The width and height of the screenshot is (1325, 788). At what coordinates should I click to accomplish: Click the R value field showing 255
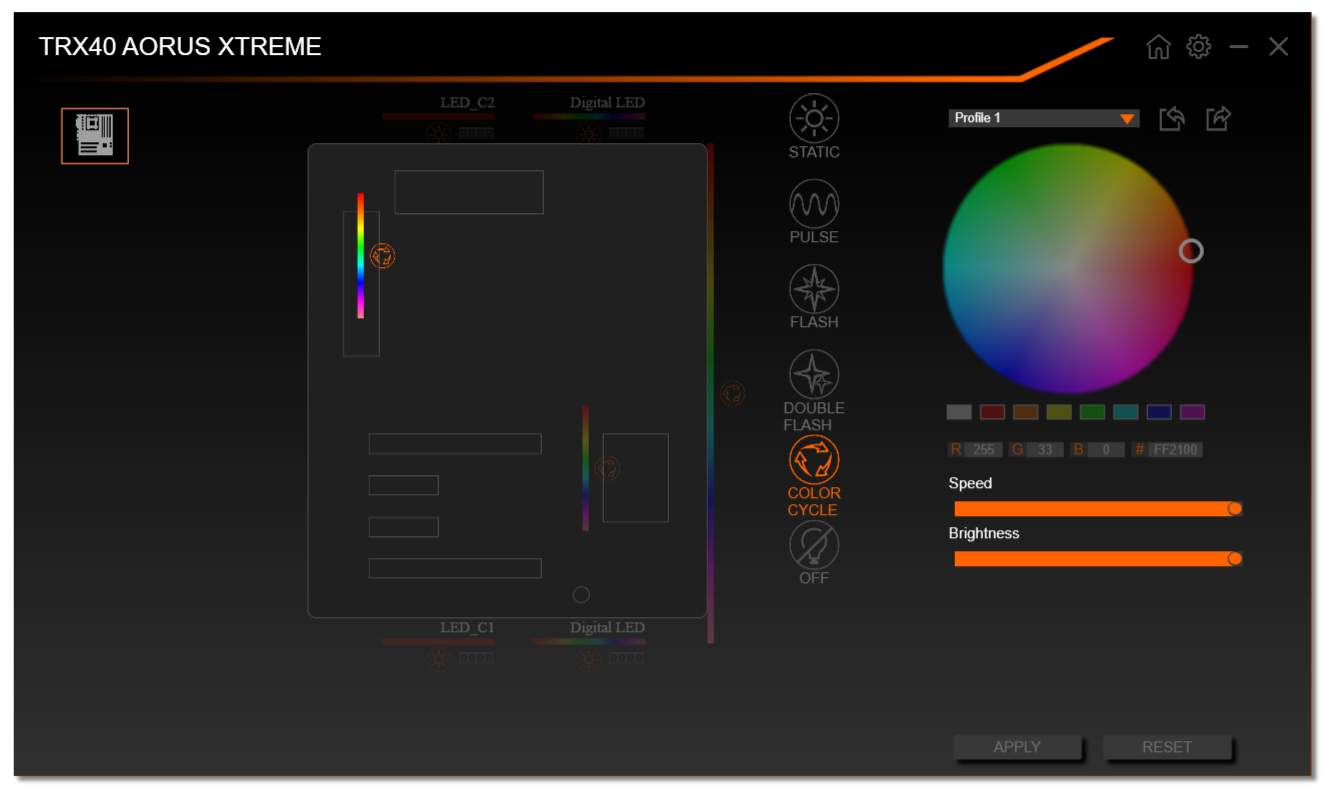983,450
